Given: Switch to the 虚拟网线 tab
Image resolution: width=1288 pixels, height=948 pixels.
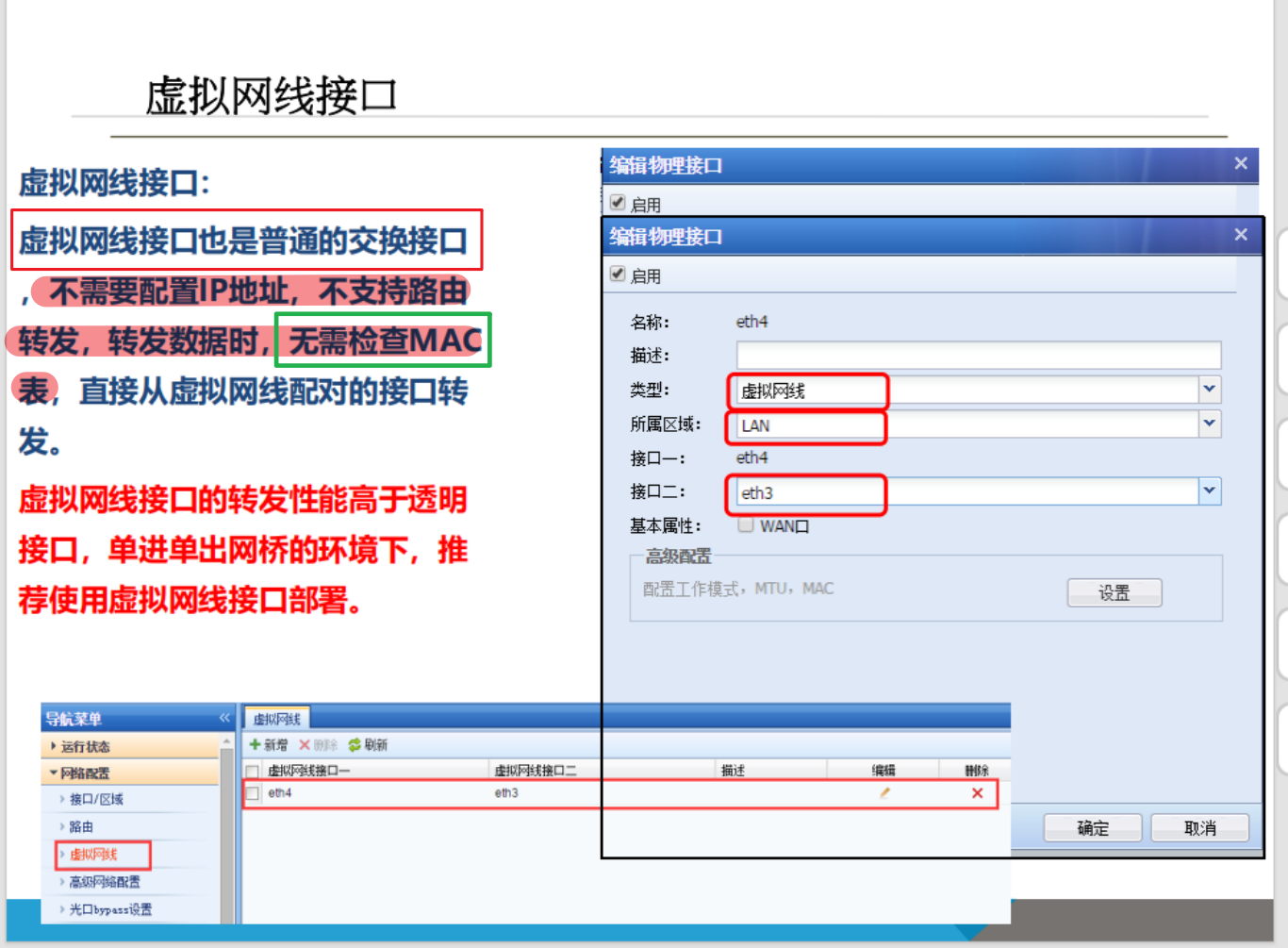Looking at the screenshot, I should (x=276, y=719).
